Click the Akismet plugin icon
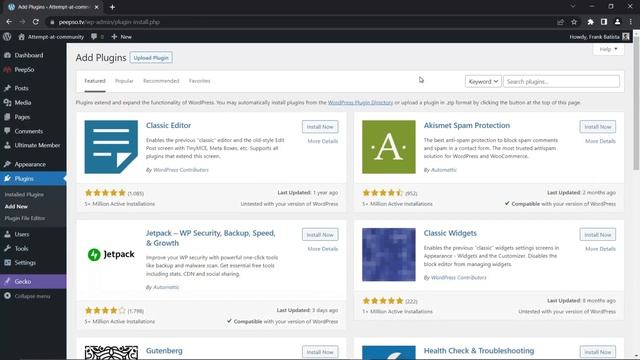Viewport: 640px width, 360px height. coord(389,147)
